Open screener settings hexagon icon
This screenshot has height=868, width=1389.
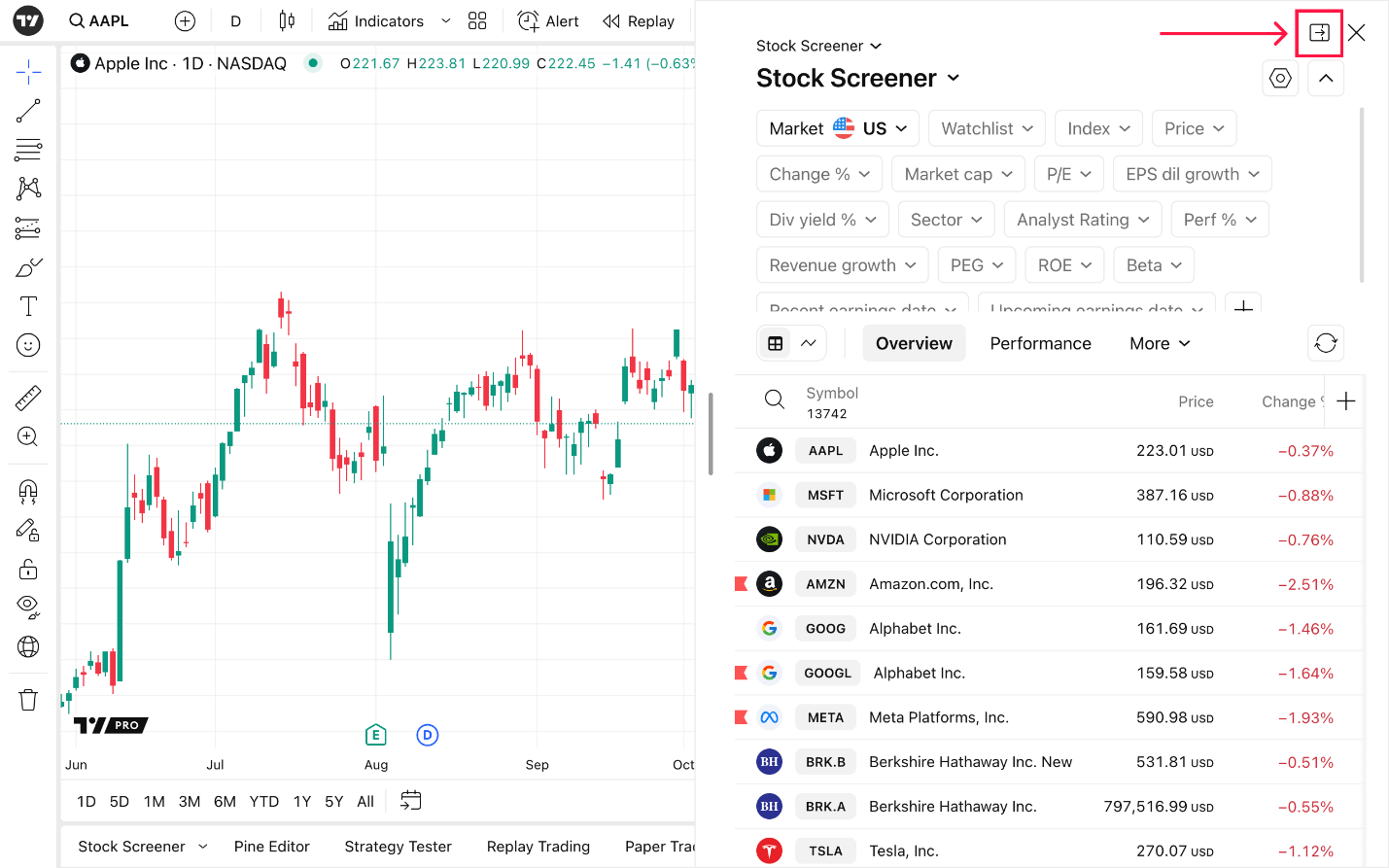(1280, 79)
